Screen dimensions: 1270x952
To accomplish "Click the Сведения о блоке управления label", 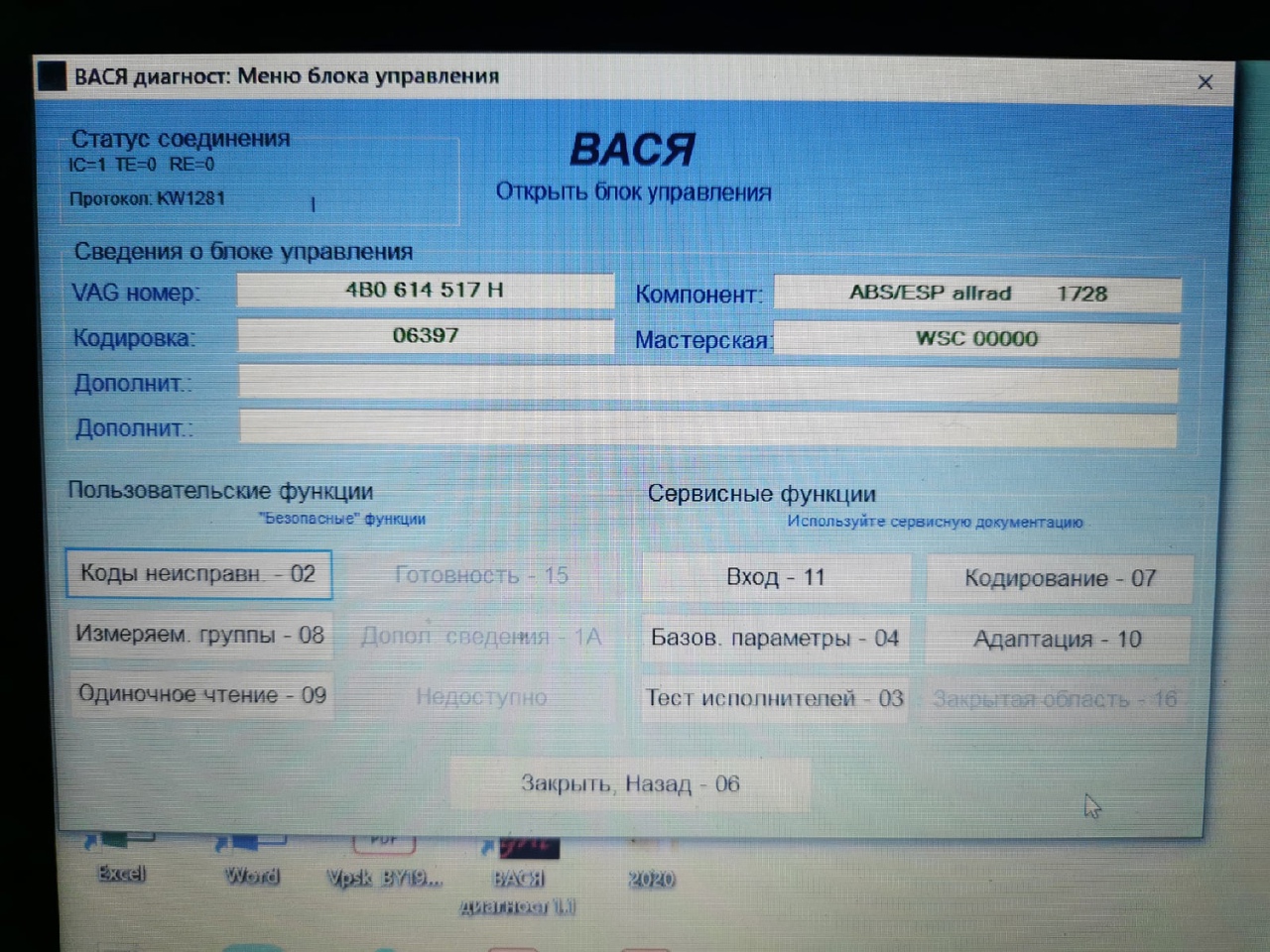I will (243, 252).
